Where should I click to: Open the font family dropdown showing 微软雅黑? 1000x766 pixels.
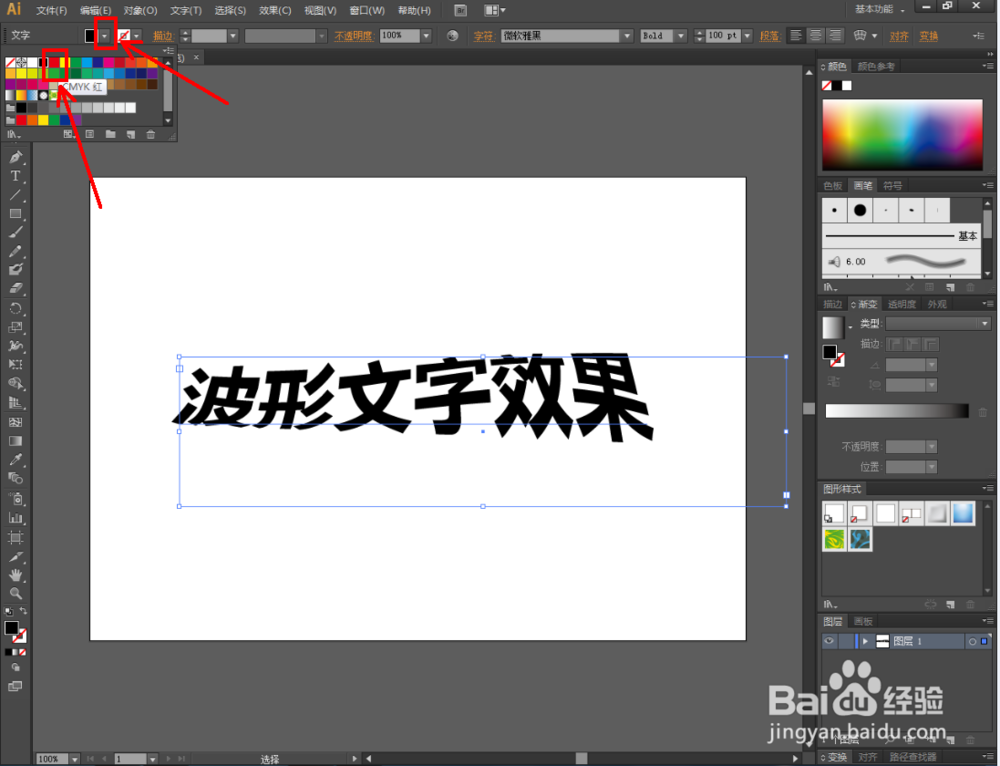click(627, 35)
